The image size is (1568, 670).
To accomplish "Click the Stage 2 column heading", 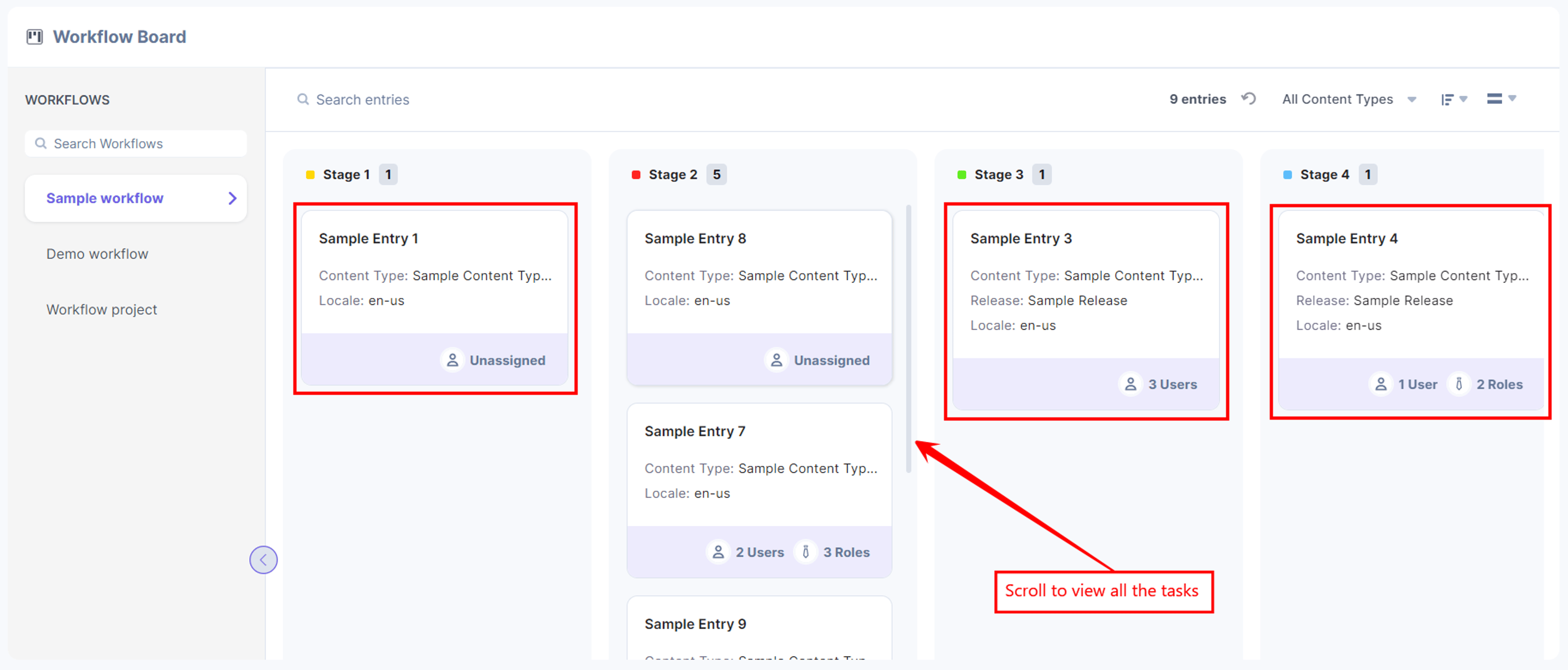I will pos(673,175).
